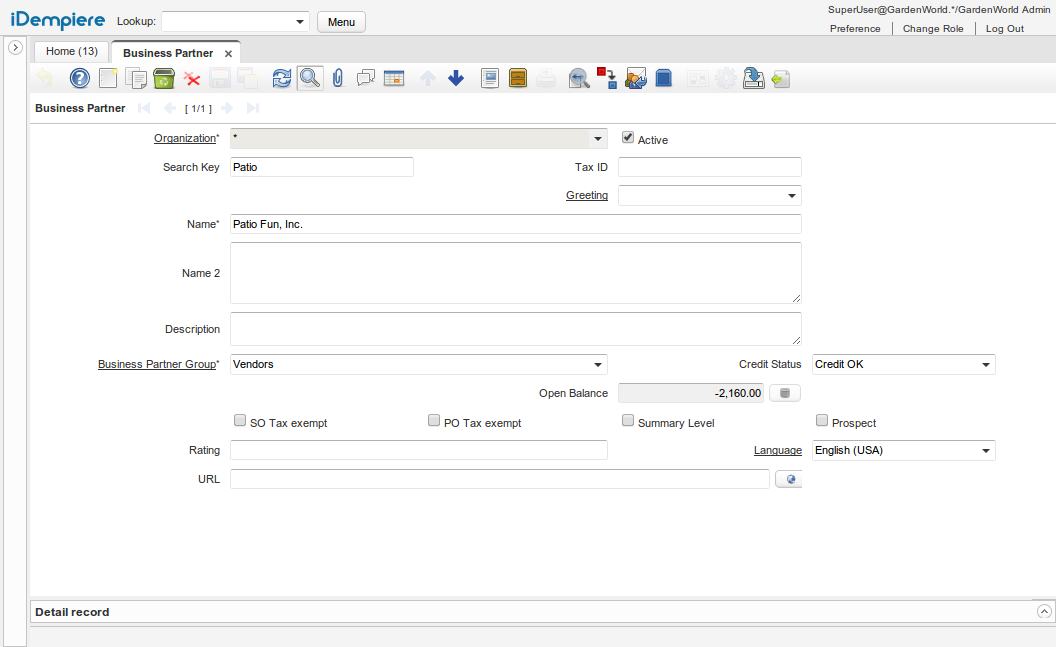This screenshot has height=647, width=1056.
Task: Expand the Credit Status selector
Action: [x=985, y=364]
